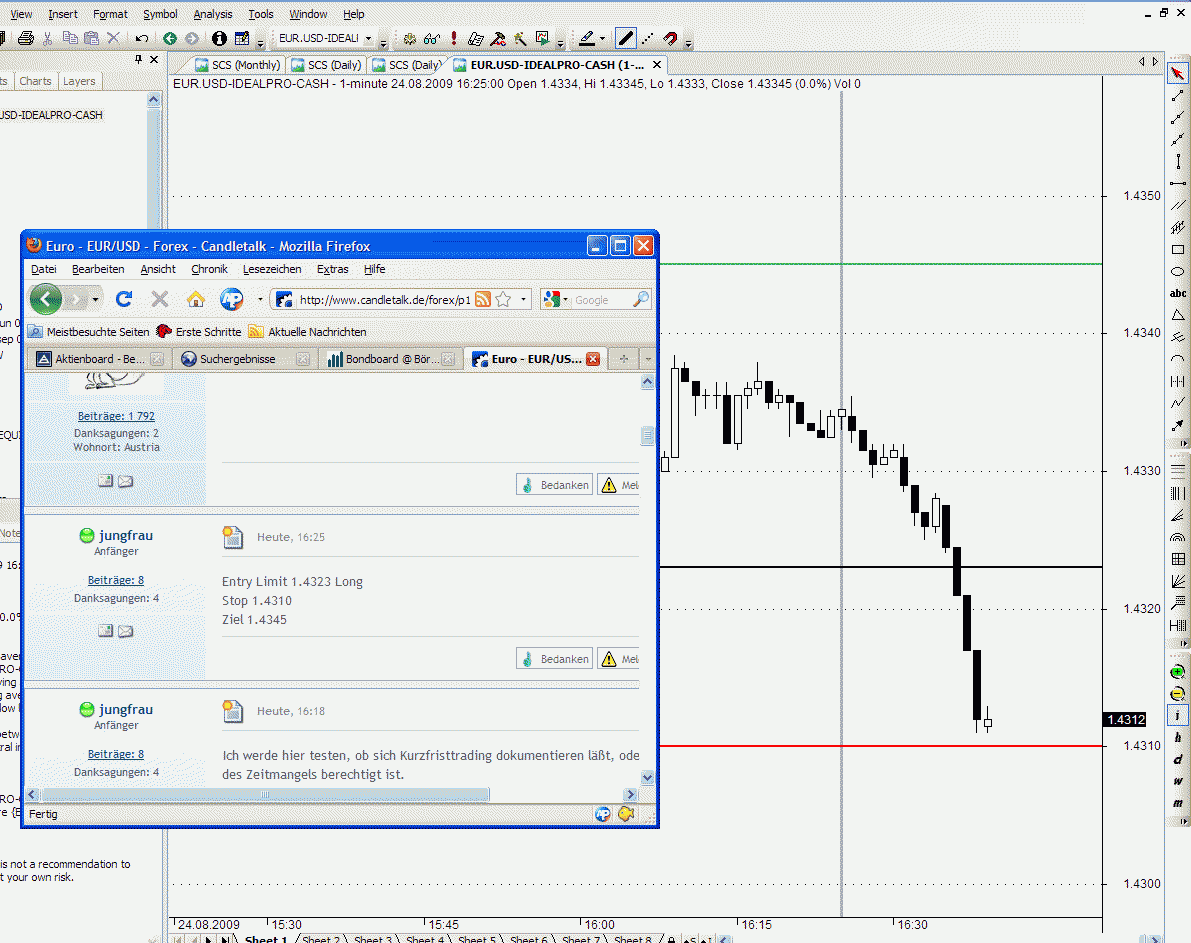Select the arrow pointer tool in drawing toolbar
Viewport: 1191px width, 943px height.
click(x=1177, y=74)
